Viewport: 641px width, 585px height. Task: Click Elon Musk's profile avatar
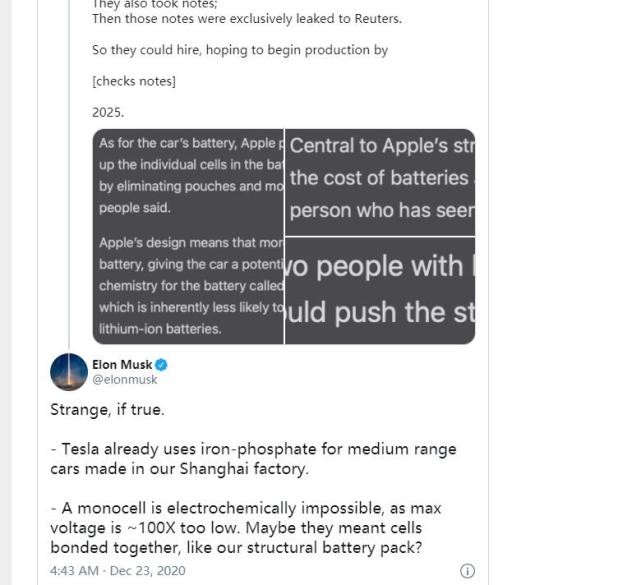click(69, 372)
